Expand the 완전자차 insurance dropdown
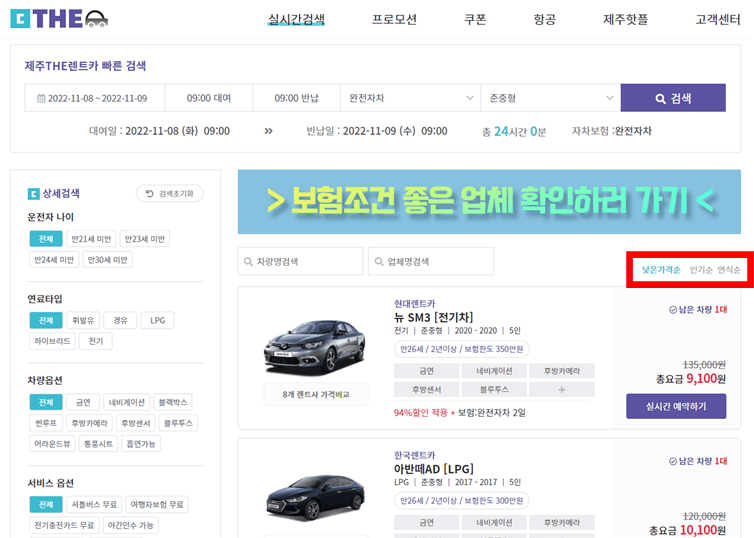The image size is (754, 538). [x=411, y=98]
